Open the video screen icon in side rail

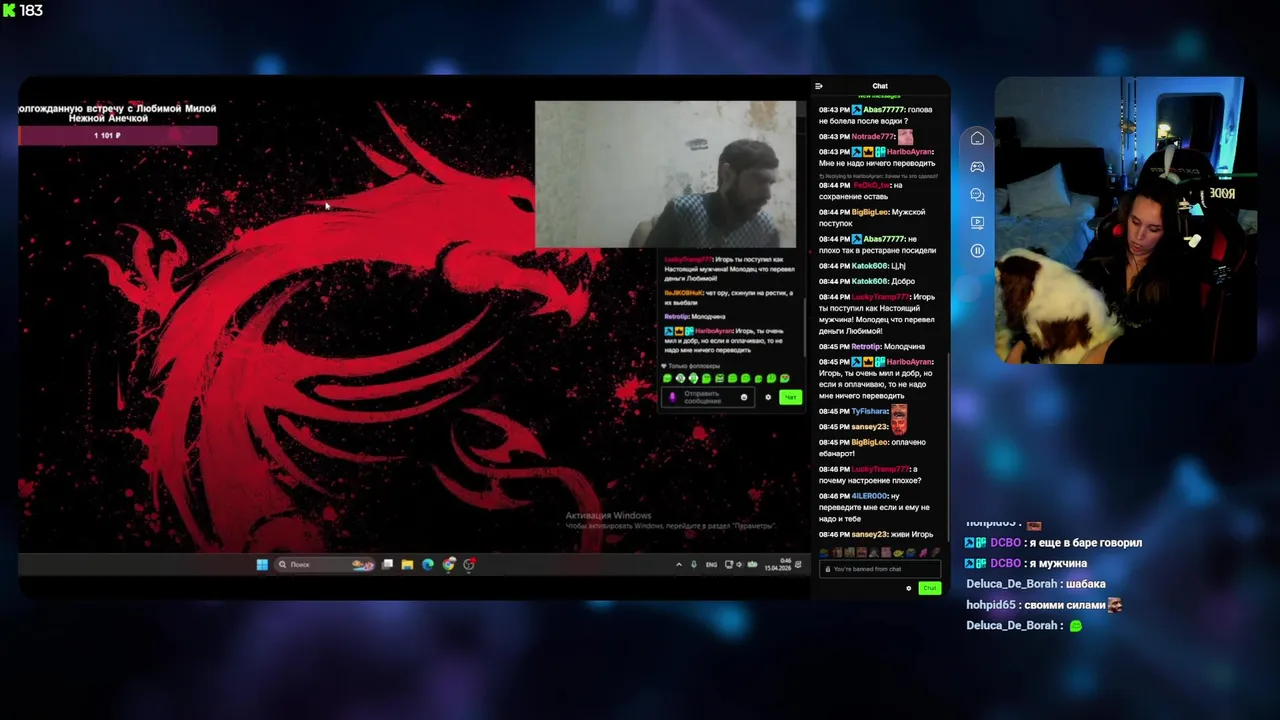(977, 222)
